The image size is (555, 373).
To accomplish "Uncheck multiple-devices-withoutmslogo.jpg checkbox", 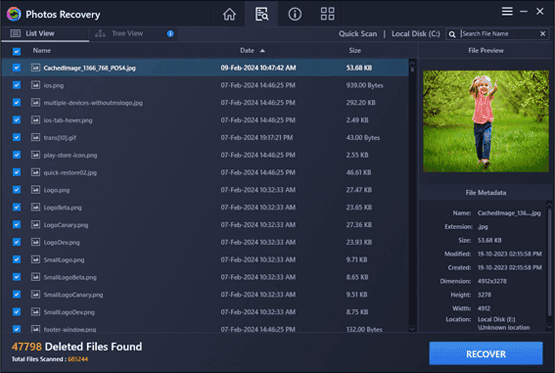I will point(17,103).
